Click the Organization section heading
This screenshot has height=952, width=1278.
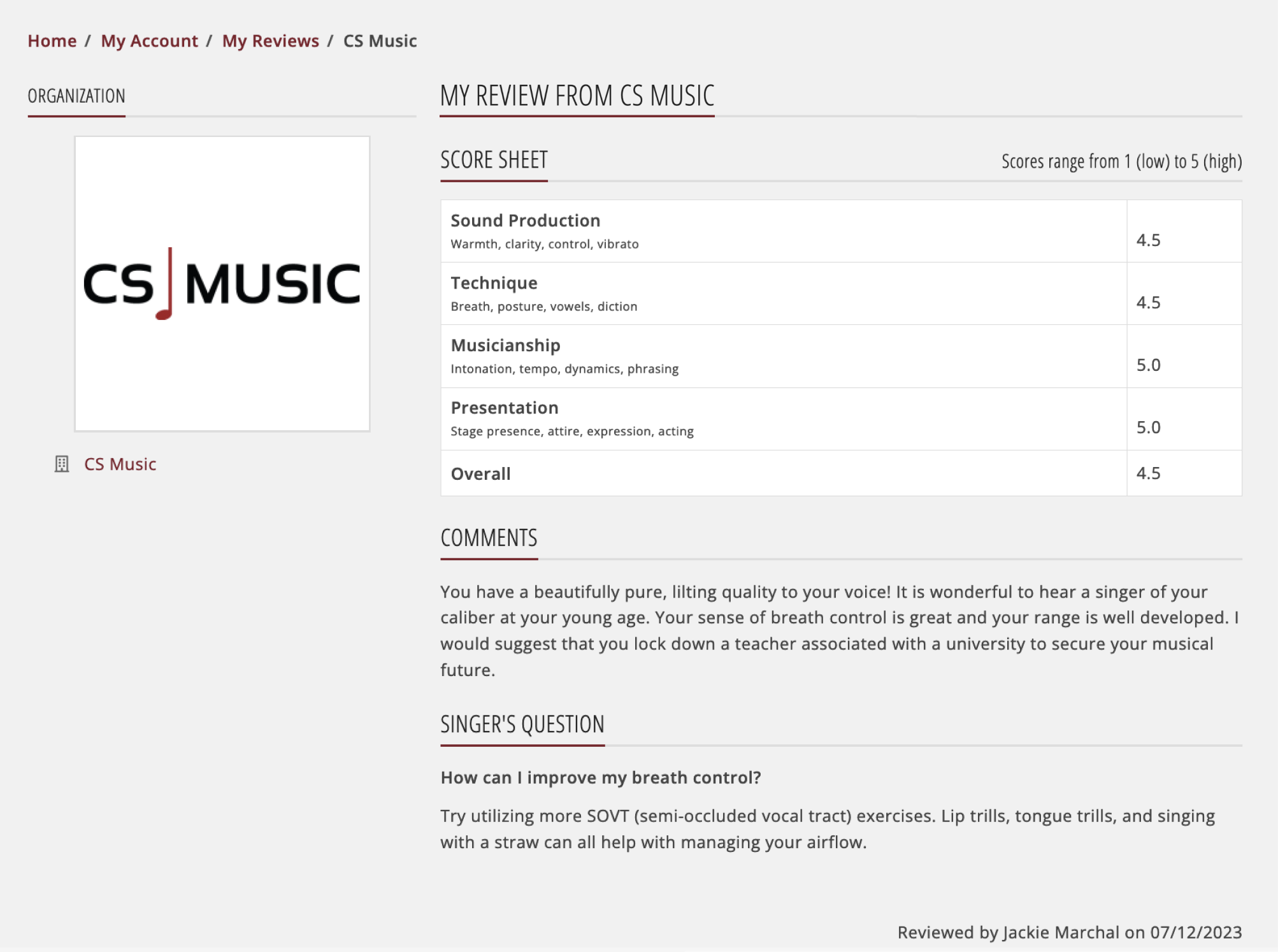pos(76,96)
